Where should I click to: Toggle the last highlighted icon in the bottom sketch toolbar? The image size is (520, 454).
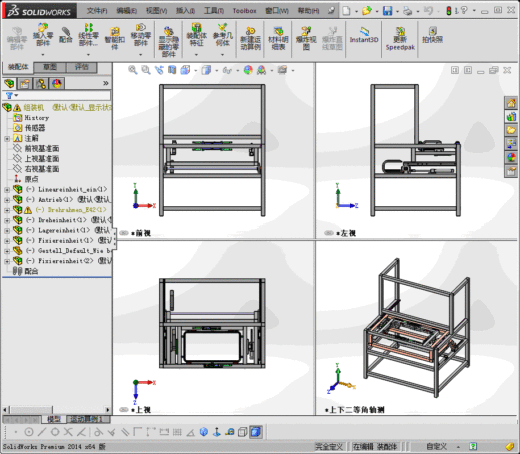(x=255, y=432)
